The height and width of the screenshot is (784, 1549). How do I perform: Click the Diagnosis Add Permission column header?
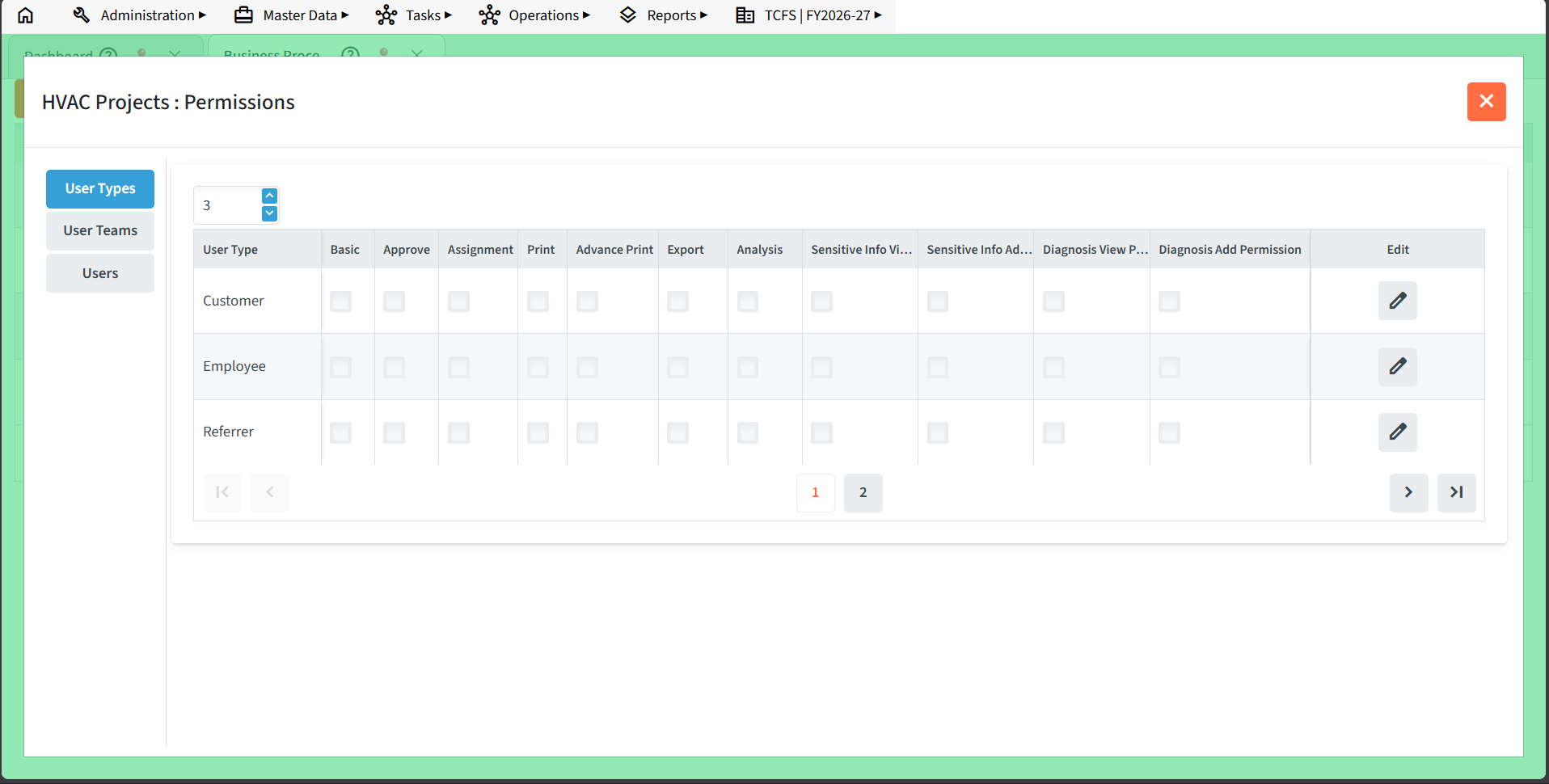(x=1230, y=250)
